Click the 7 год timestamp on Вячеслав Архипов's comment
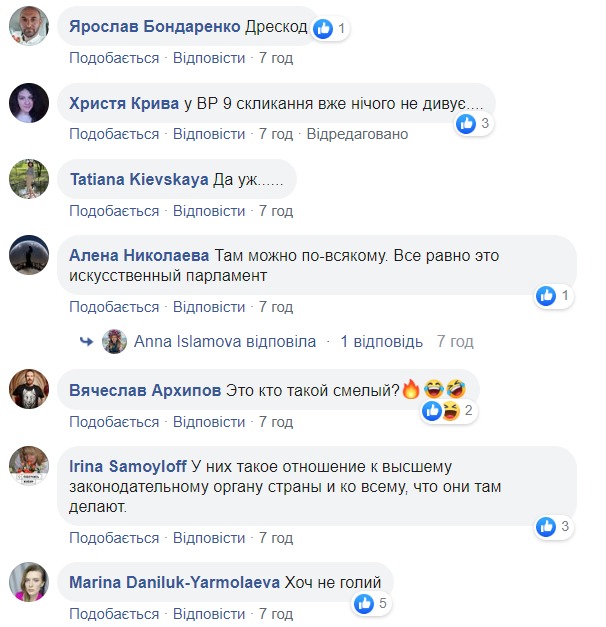 276,422
